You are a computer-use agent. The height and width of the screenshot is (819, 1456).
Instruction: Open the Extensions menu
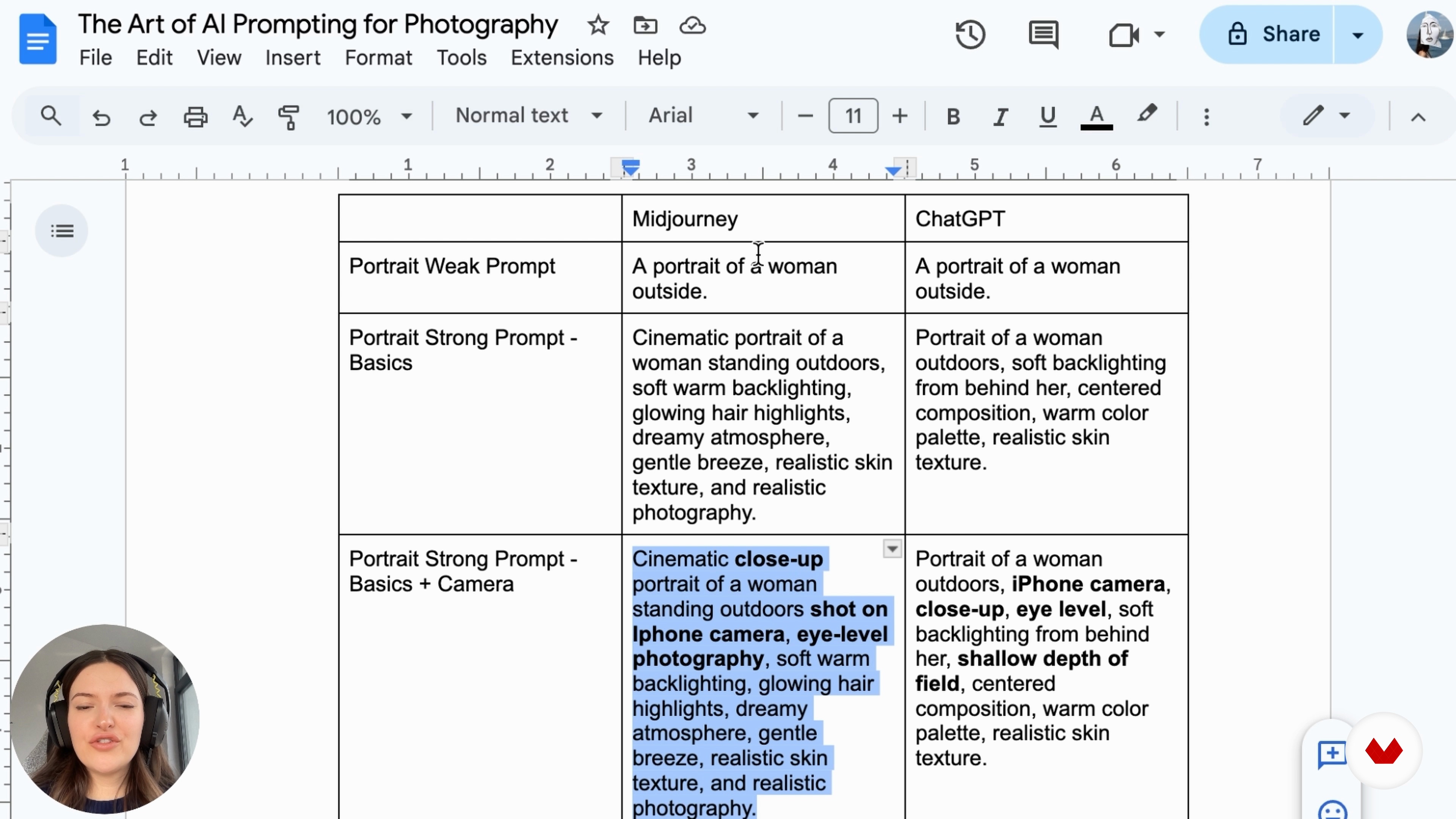tap(562, 58)
